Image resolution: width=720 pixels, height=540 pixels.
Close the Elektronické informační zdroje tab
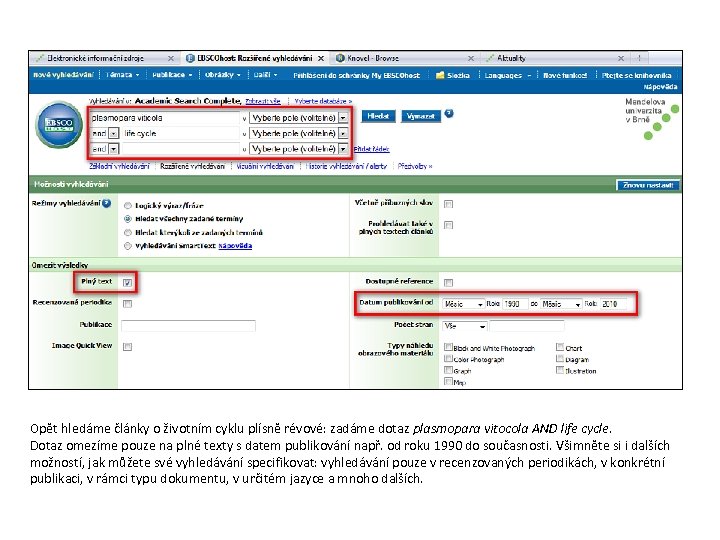tap(171, 58)
